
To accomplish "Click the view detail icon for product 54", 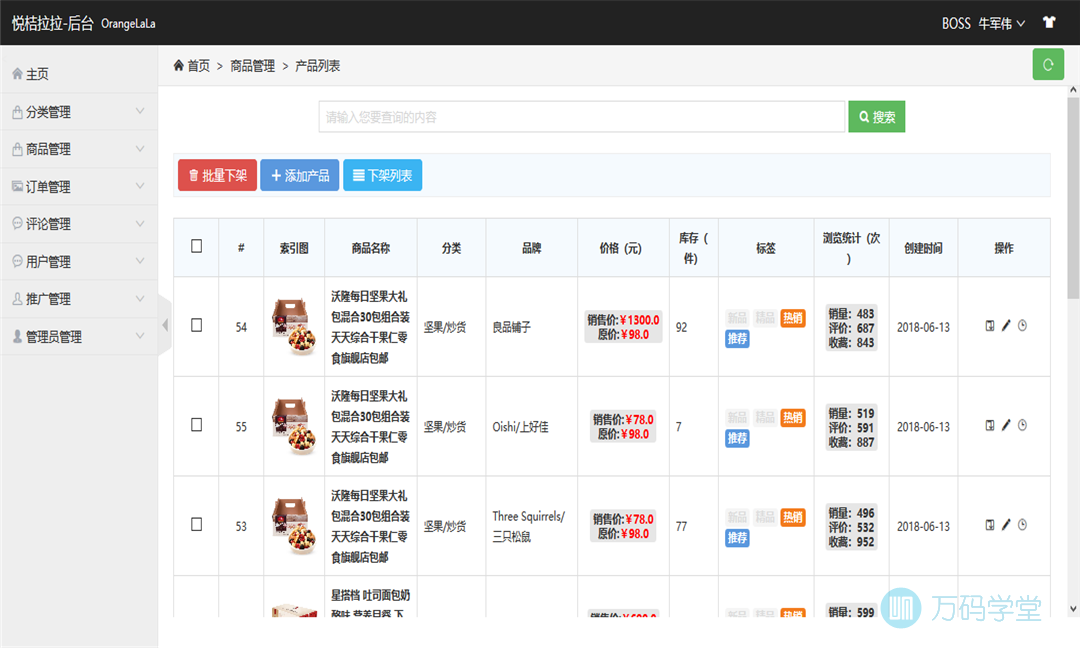I will tap(990, 326).
